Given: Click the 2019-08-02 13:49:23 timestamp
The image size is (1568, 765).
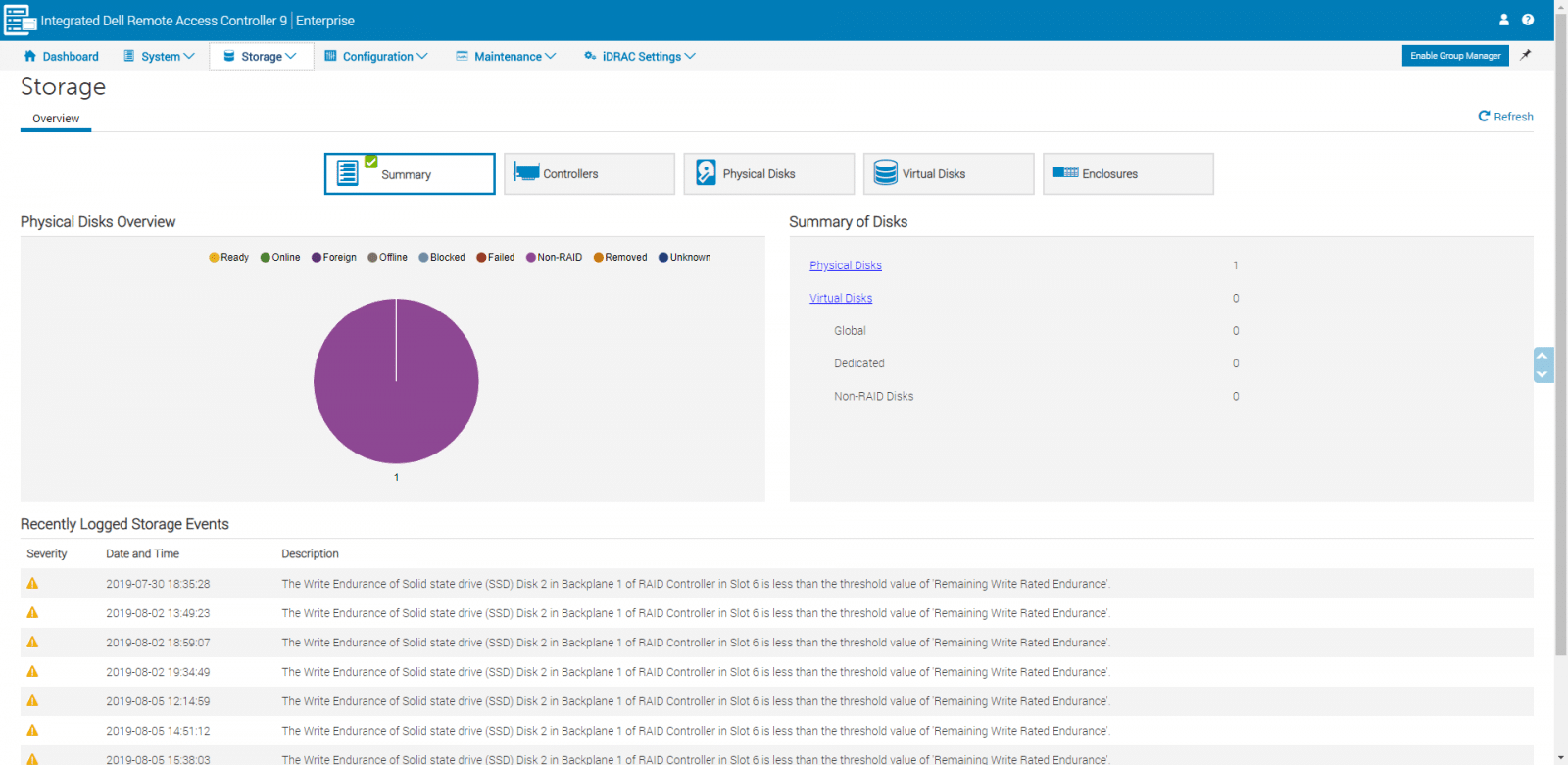Looking at the screenshot, I should click(x=158, y=613).
